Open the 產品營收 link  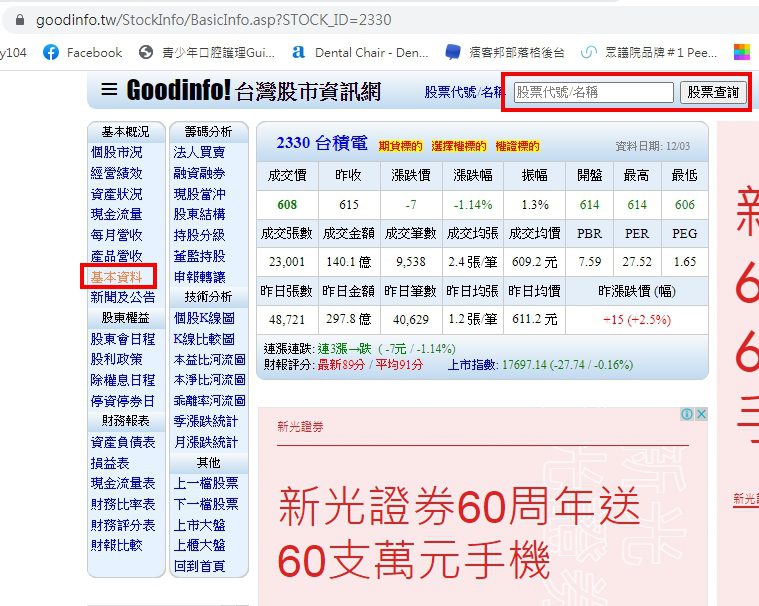point(116,256)
